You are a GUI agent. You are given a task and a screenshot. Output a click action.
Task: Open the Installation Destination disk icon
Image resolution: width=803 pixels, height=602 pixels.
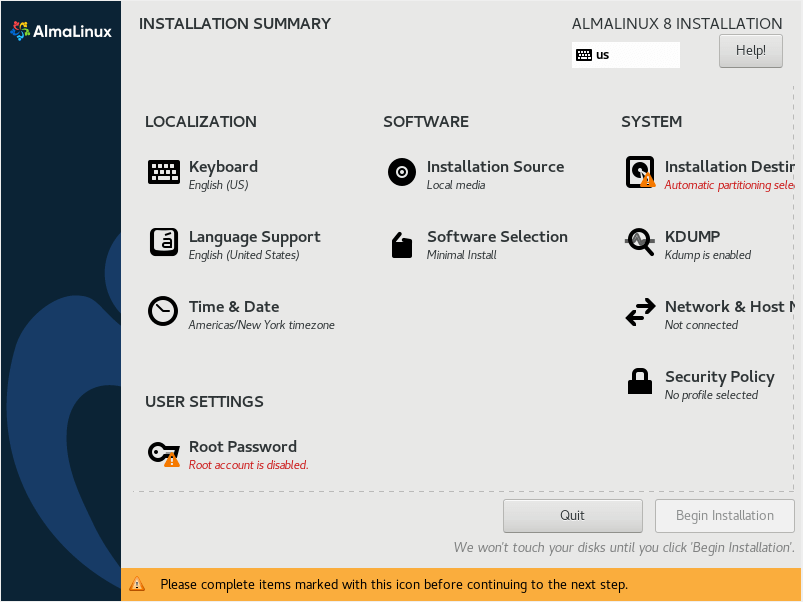click(640, 172)
